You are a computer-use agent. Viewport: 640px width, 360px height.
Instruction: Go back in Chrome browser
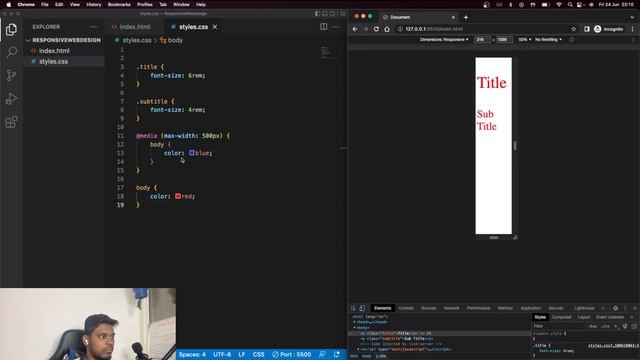[x=355, y=29]
